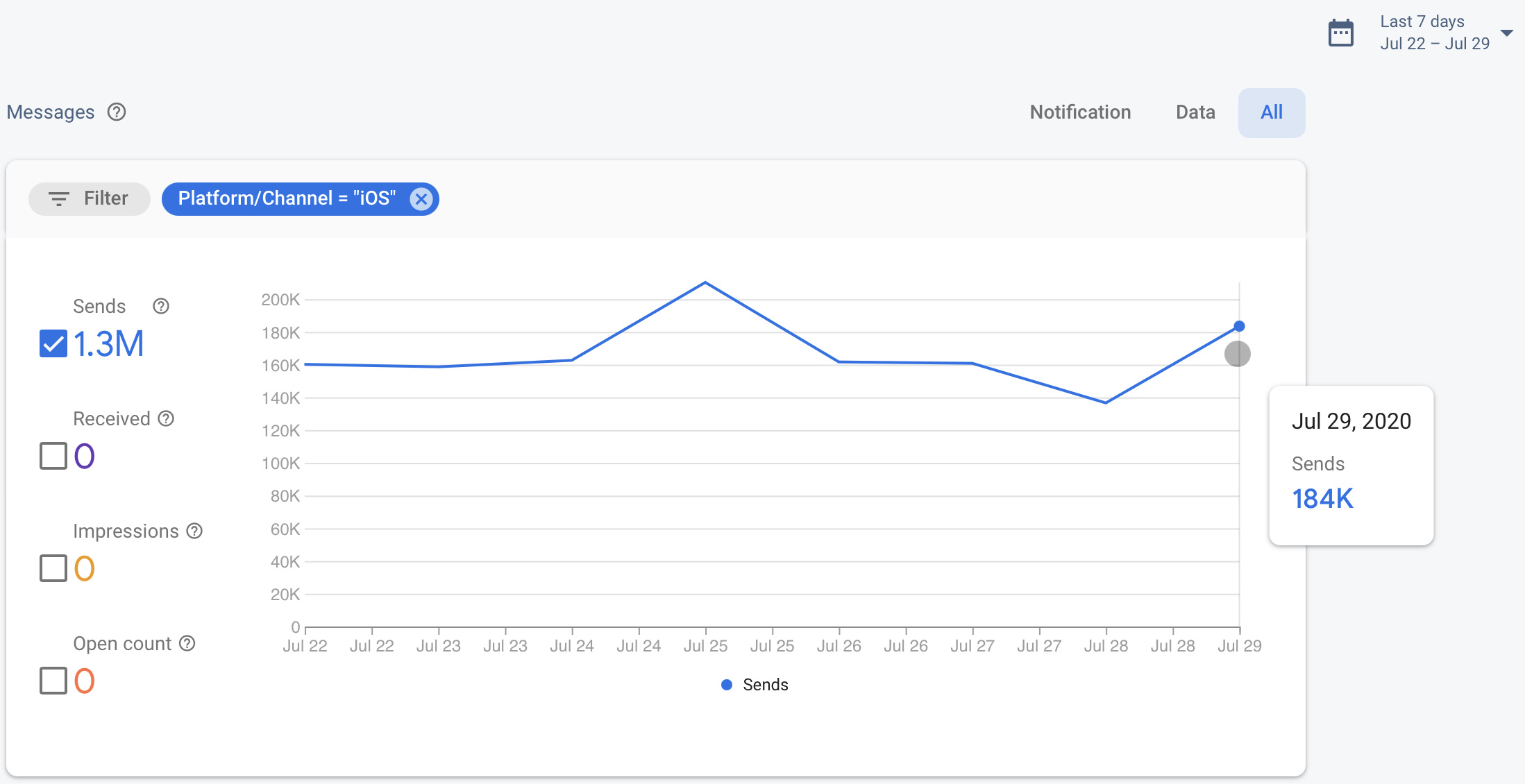Click the help icon beside Received
Screen dimensions: 1525x784
166,418
